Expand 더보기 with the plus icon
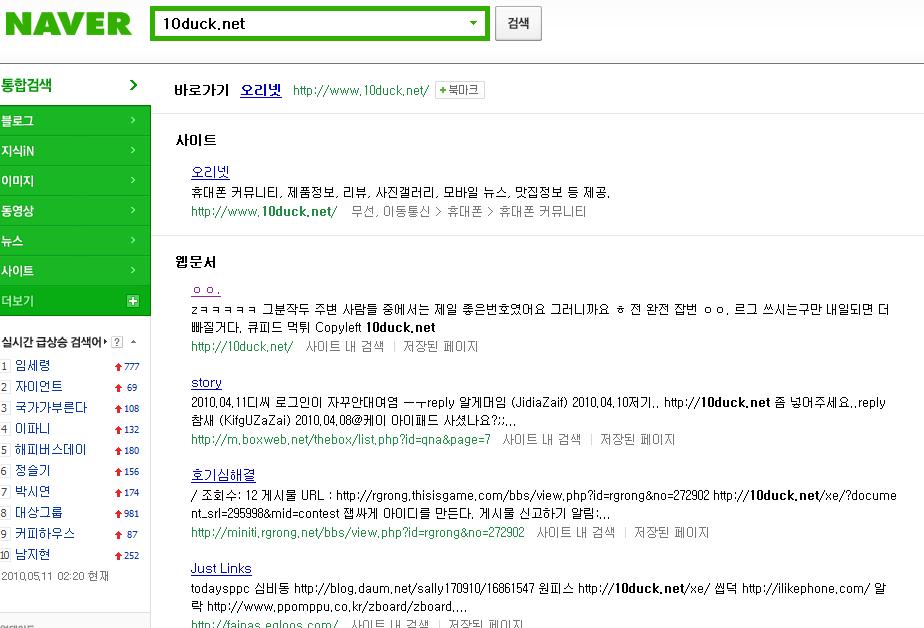 click(133, 301)
